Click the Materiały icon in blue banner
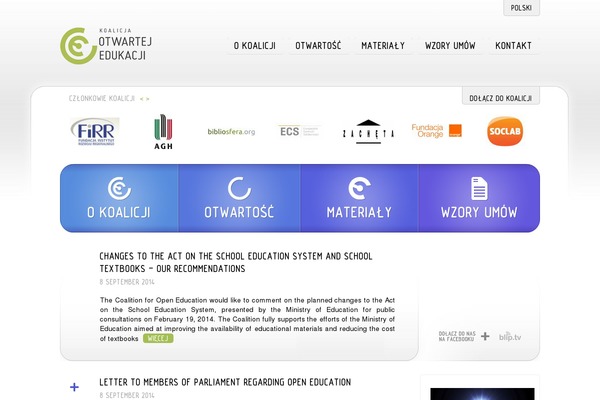 (x=359, y=188)
